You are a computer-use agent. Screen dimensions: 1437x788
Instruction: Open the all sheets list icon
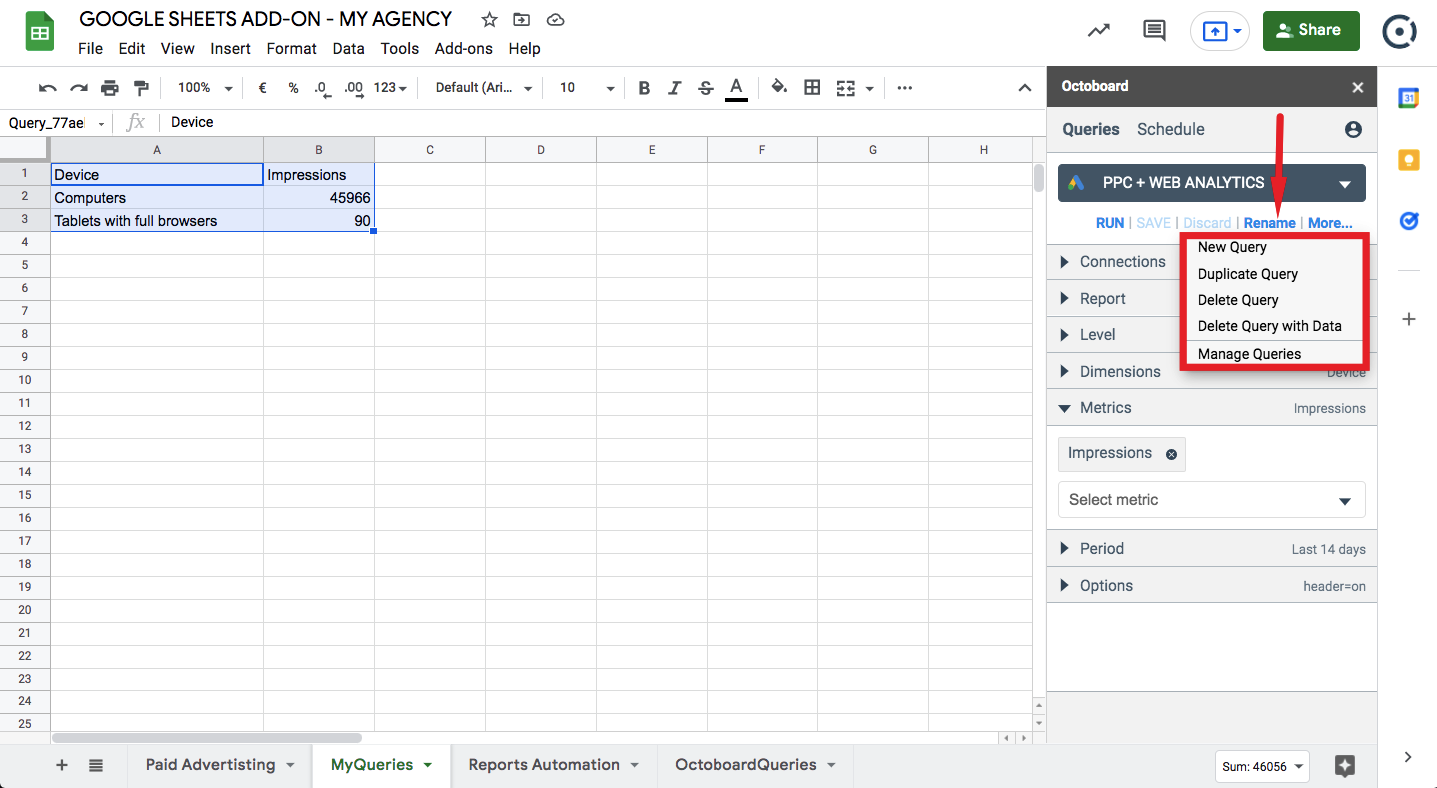(96, 765)
